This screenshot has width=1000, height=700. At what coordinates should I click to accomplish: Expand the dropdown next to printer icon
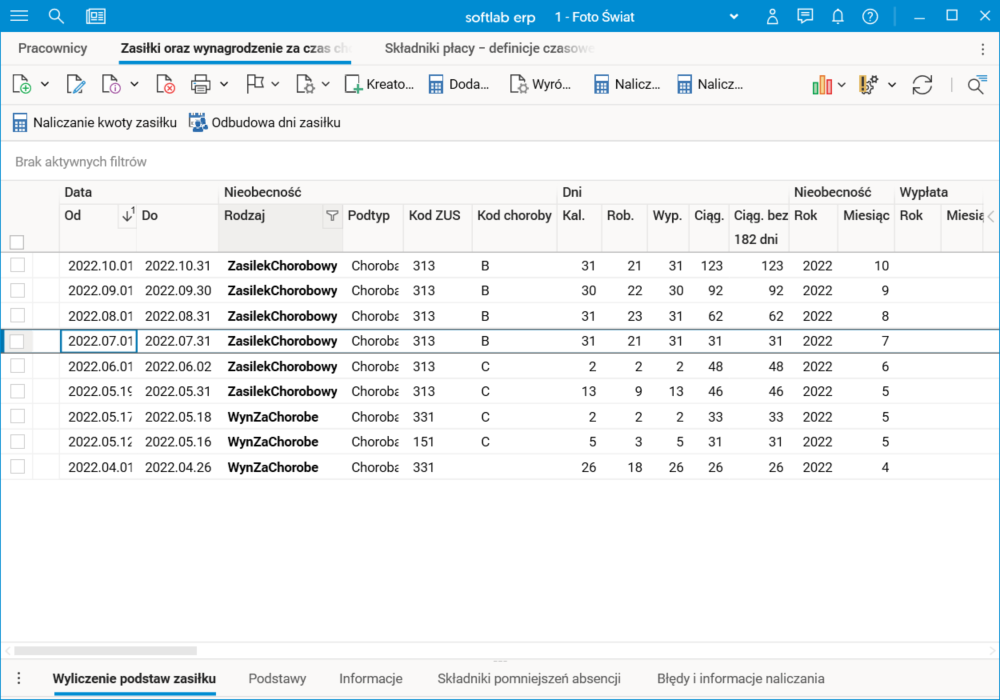click(224, 85)
